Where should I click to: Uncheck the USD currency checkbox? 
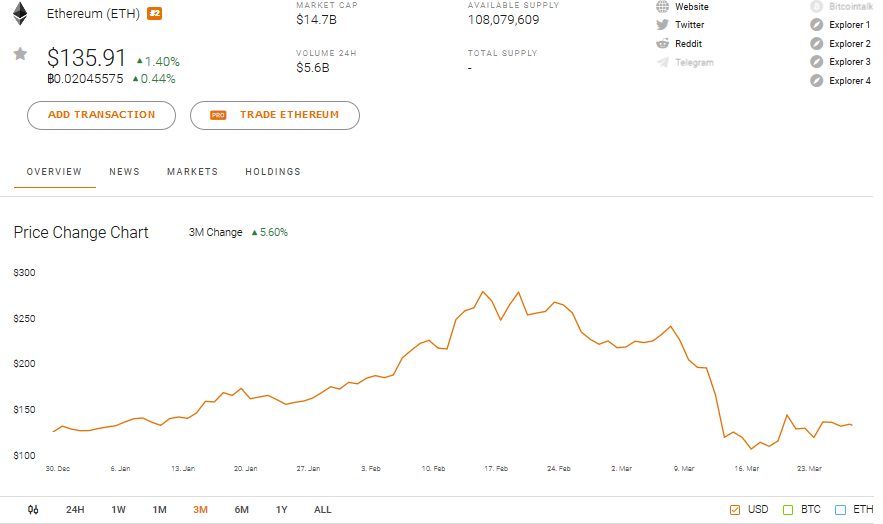(x=735, y=510)
